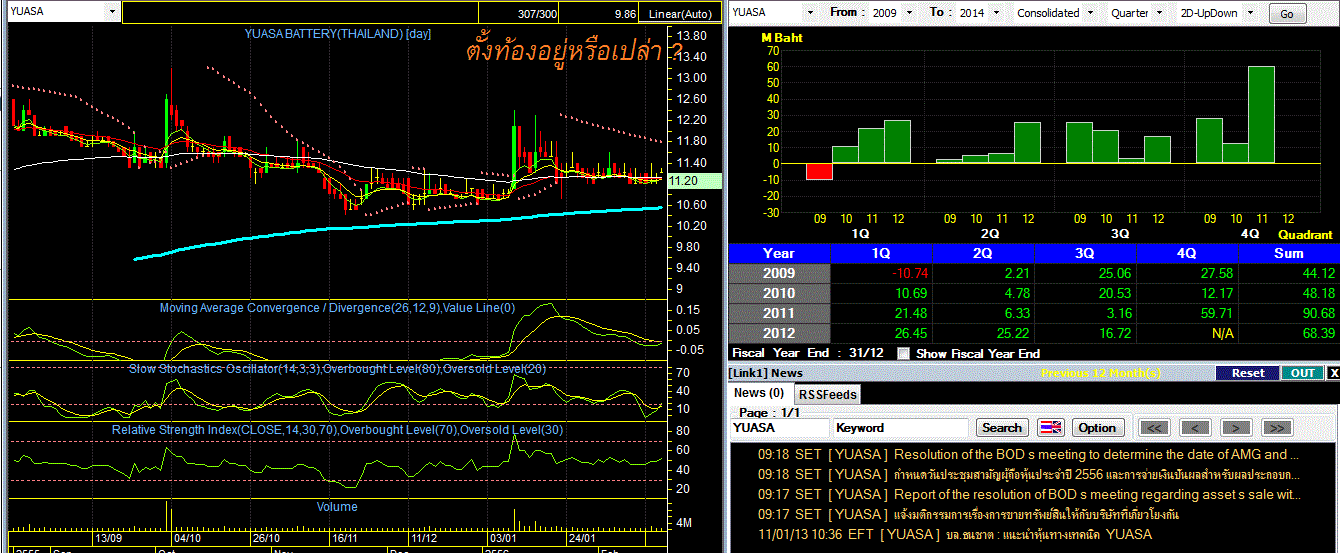Jump to first news page with << button
1340x553 pixels.
(x=1155, y=428)
